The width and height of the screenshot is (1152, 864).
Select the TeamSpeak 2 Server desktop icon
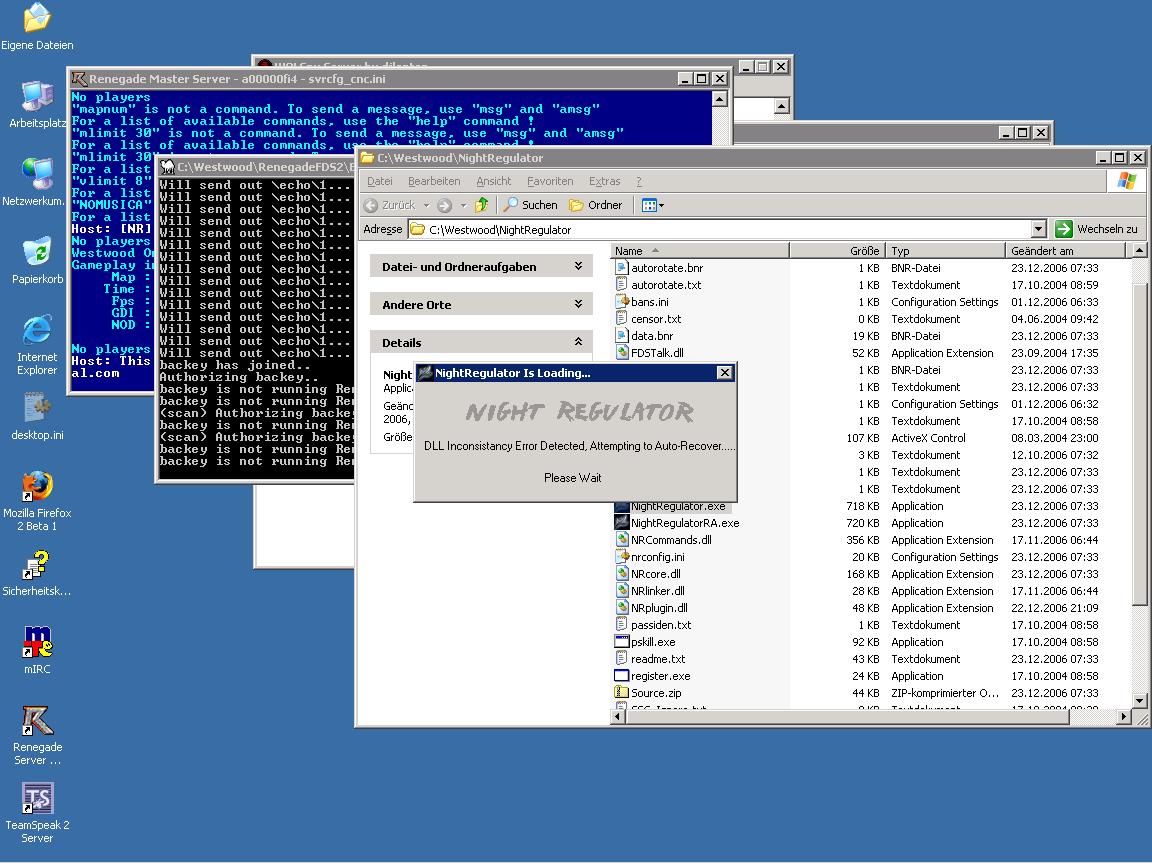point(37,800)
